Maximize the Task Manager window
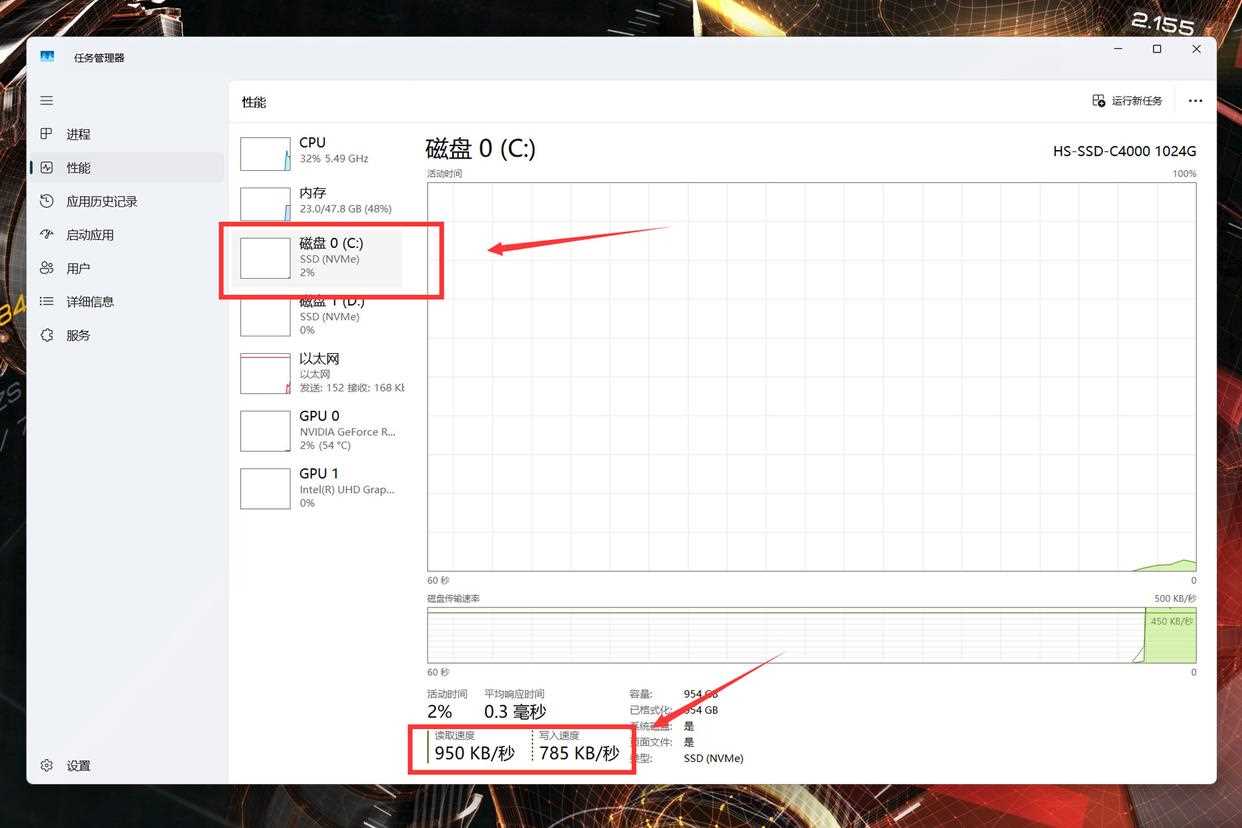Image resolution: width=1242 pixels, height=828 pixels. (1157, 49)
